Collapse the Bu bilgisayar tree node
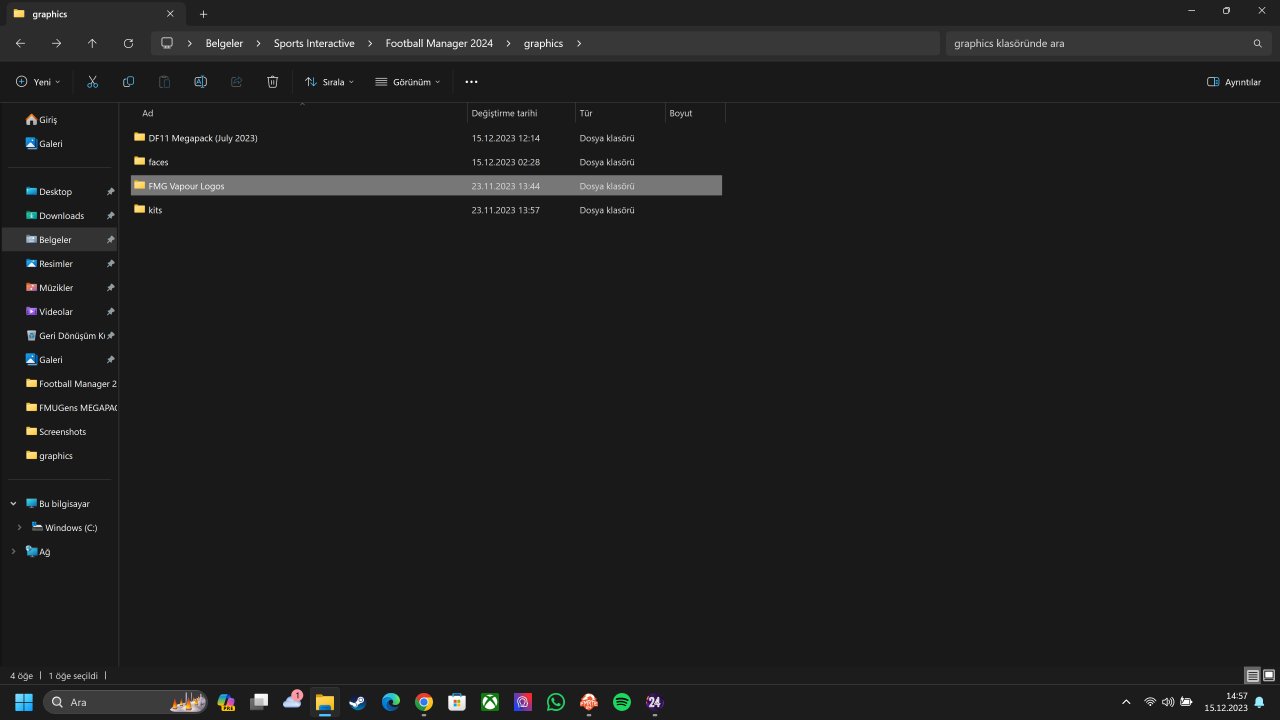The height and width of the screenshot is (720, 1280). coord(13,504)
